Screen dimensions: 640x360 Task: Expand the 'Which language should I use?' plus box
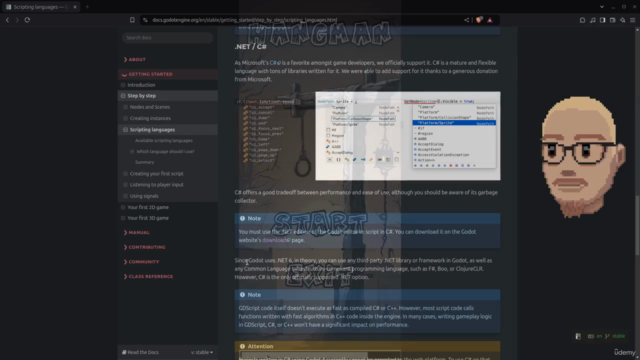(132, 151)
